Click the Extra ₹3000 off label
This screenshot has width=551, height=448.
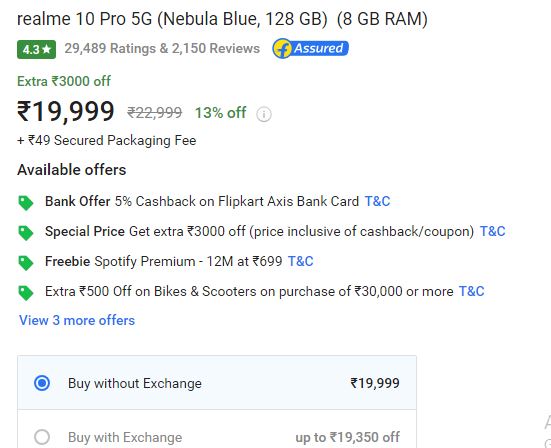point(64,81)
